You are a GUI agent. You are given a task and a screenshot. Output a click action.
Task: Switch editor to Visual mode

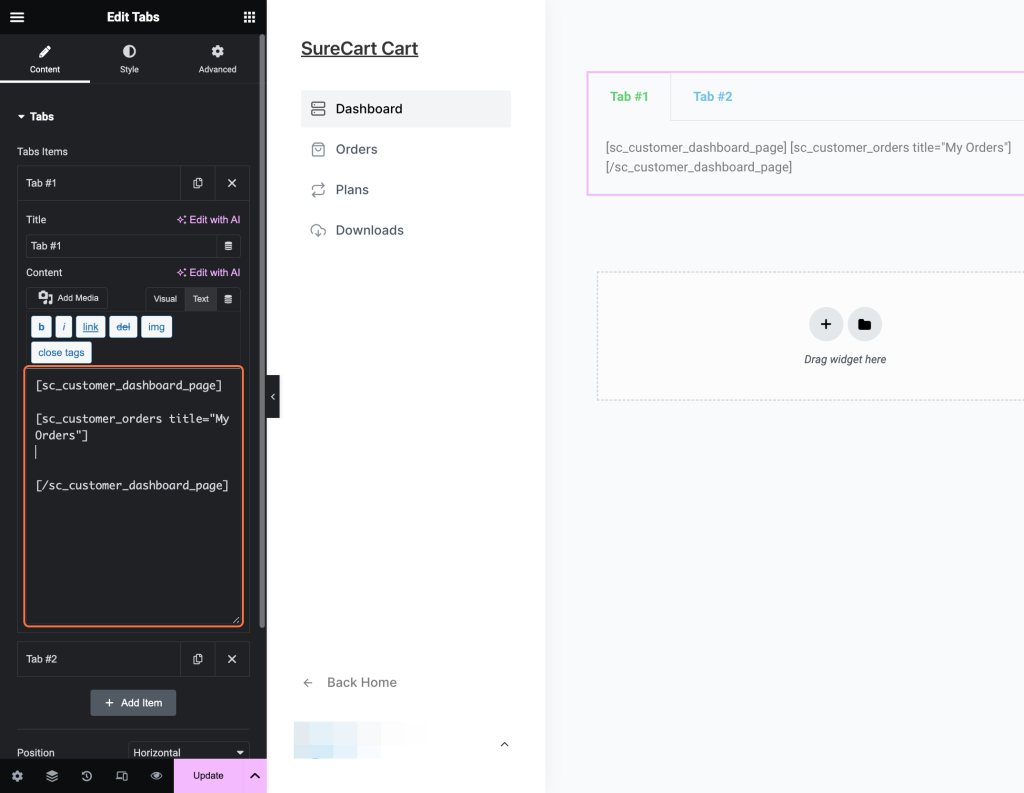click(x=164, y=298)
